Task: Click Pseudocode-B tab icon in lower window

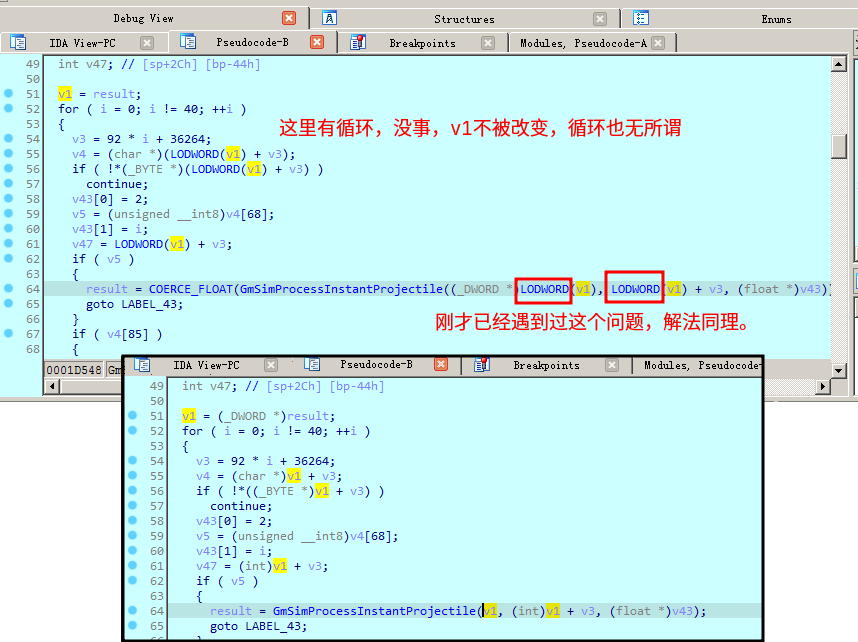Action: (x=312, y=364)
